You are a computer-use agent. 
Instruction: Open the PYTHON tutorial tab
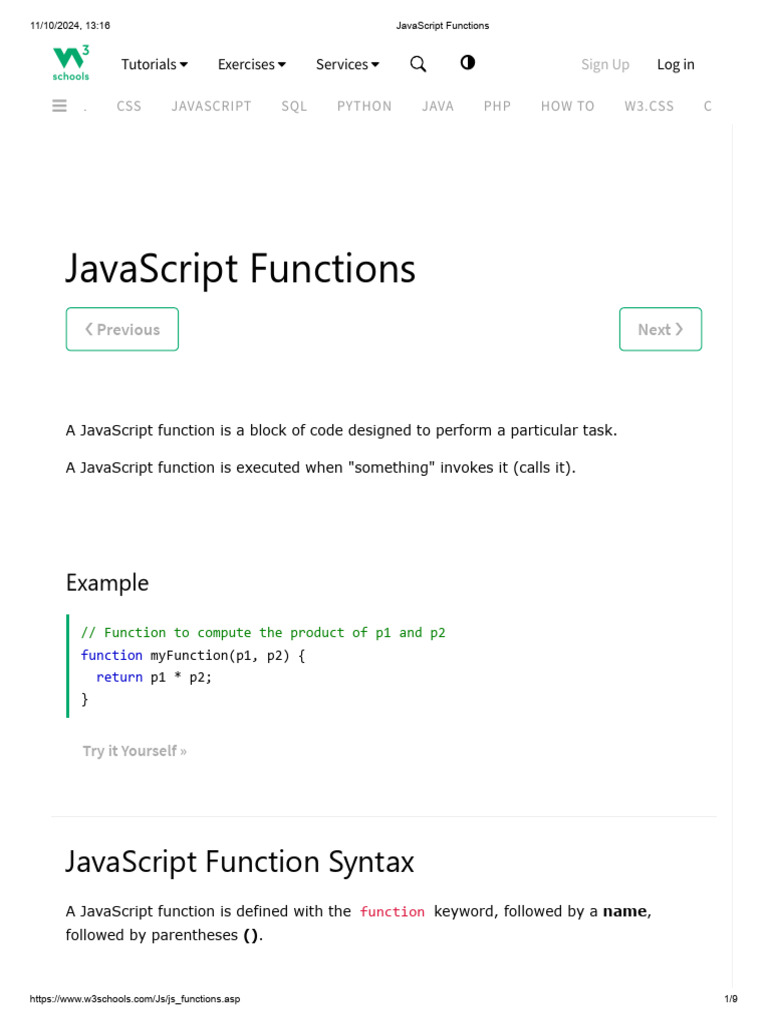pyautogui.click(x=364, y=106)
